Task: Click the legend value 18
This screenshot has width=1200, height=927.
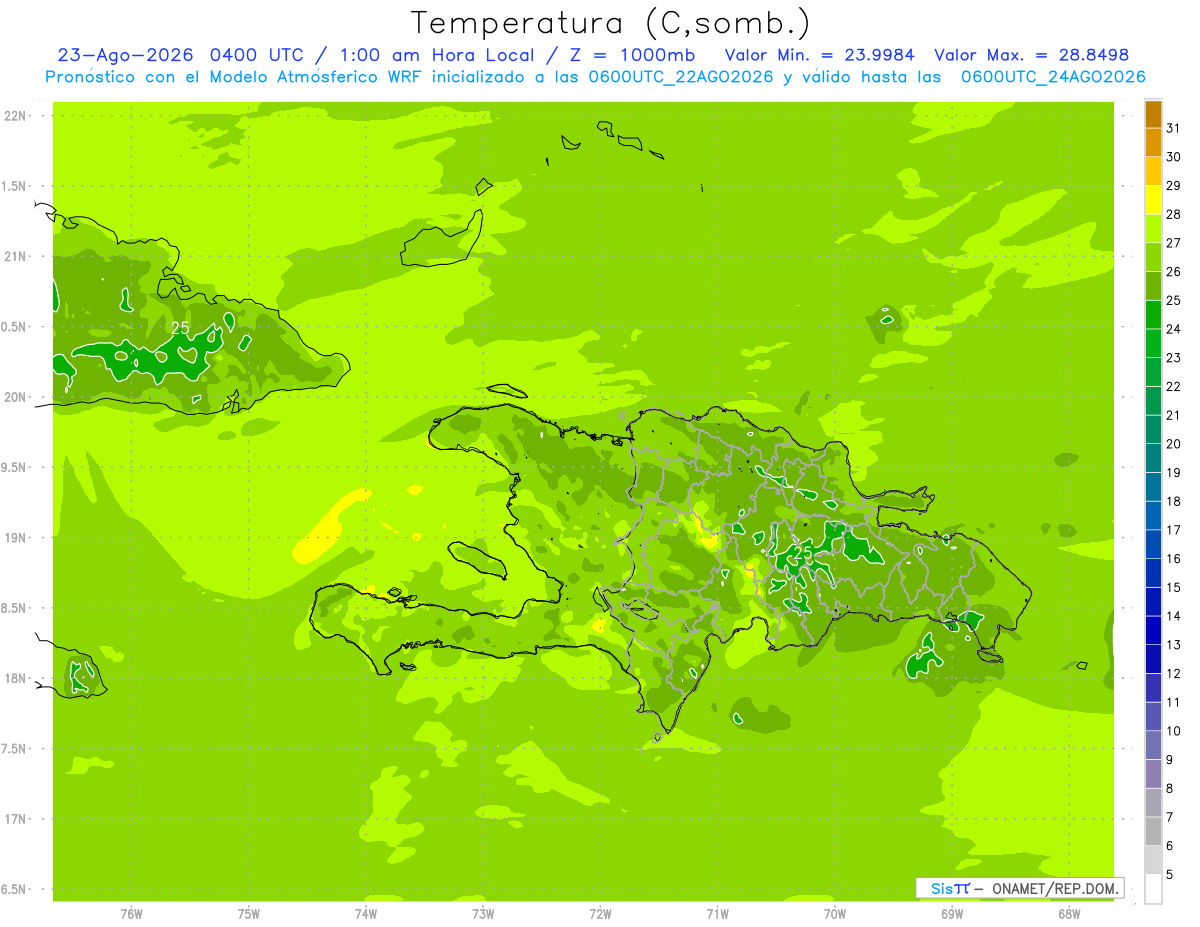Action: point(1174,502)
